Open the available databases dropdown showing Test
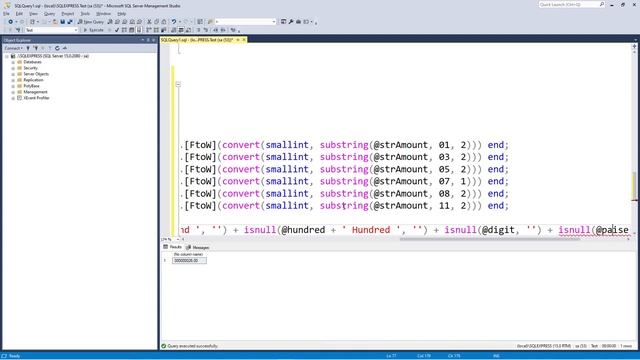The image size is (640, 360). click(51, 30)
